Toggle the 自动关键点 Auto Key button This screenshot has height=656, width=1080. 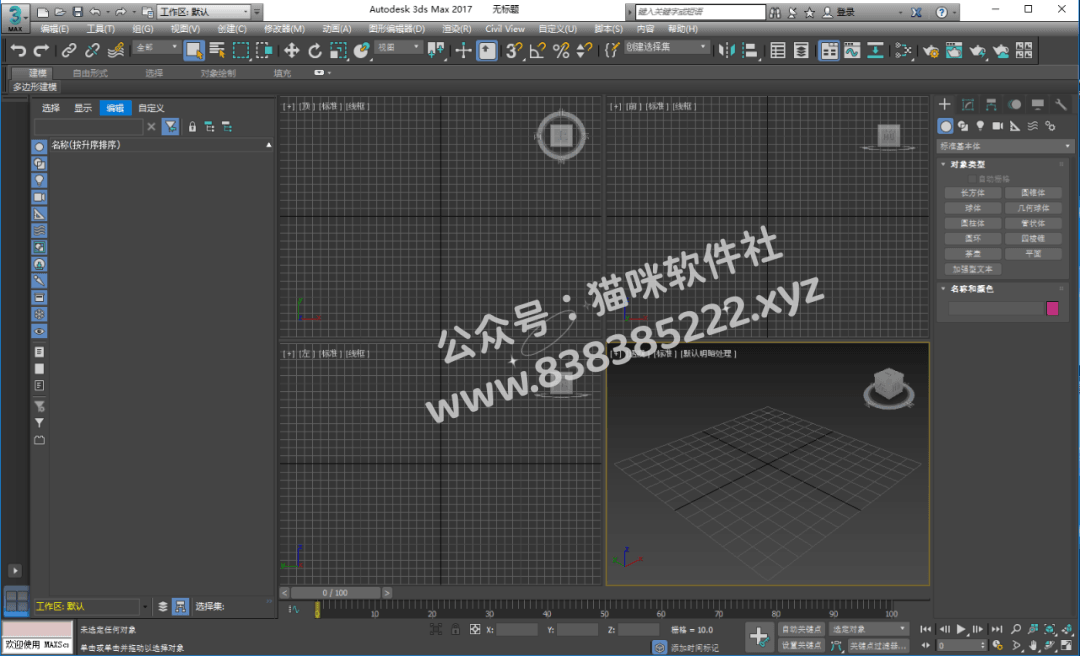(x=801, y=629)
